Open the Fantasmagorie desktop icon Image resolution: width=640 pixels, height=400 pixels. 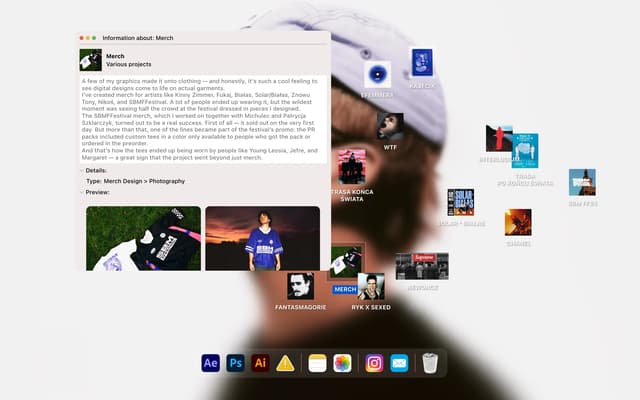point(300,286)
